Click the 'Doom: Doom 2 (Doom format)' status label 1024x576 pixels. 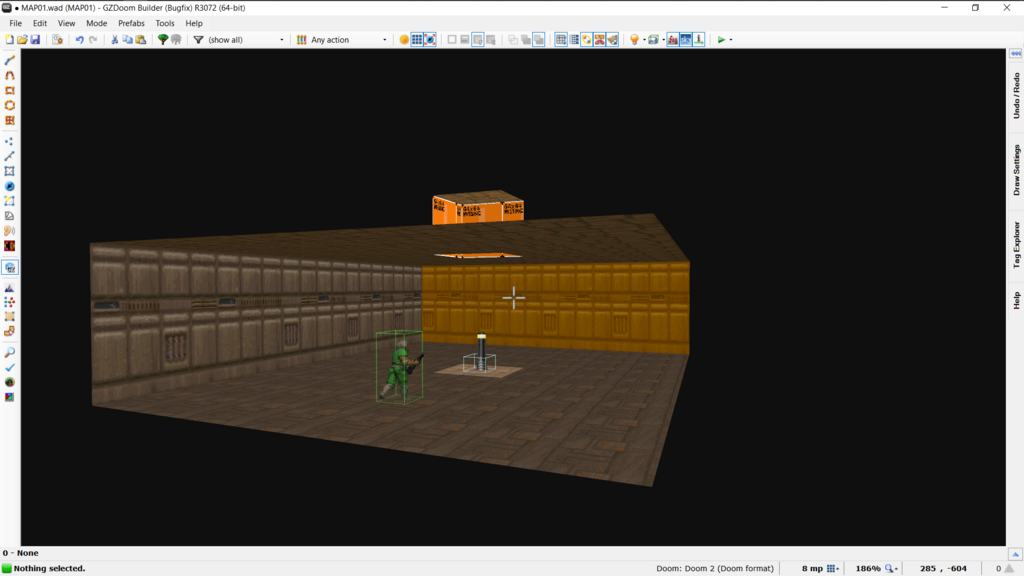714,568
